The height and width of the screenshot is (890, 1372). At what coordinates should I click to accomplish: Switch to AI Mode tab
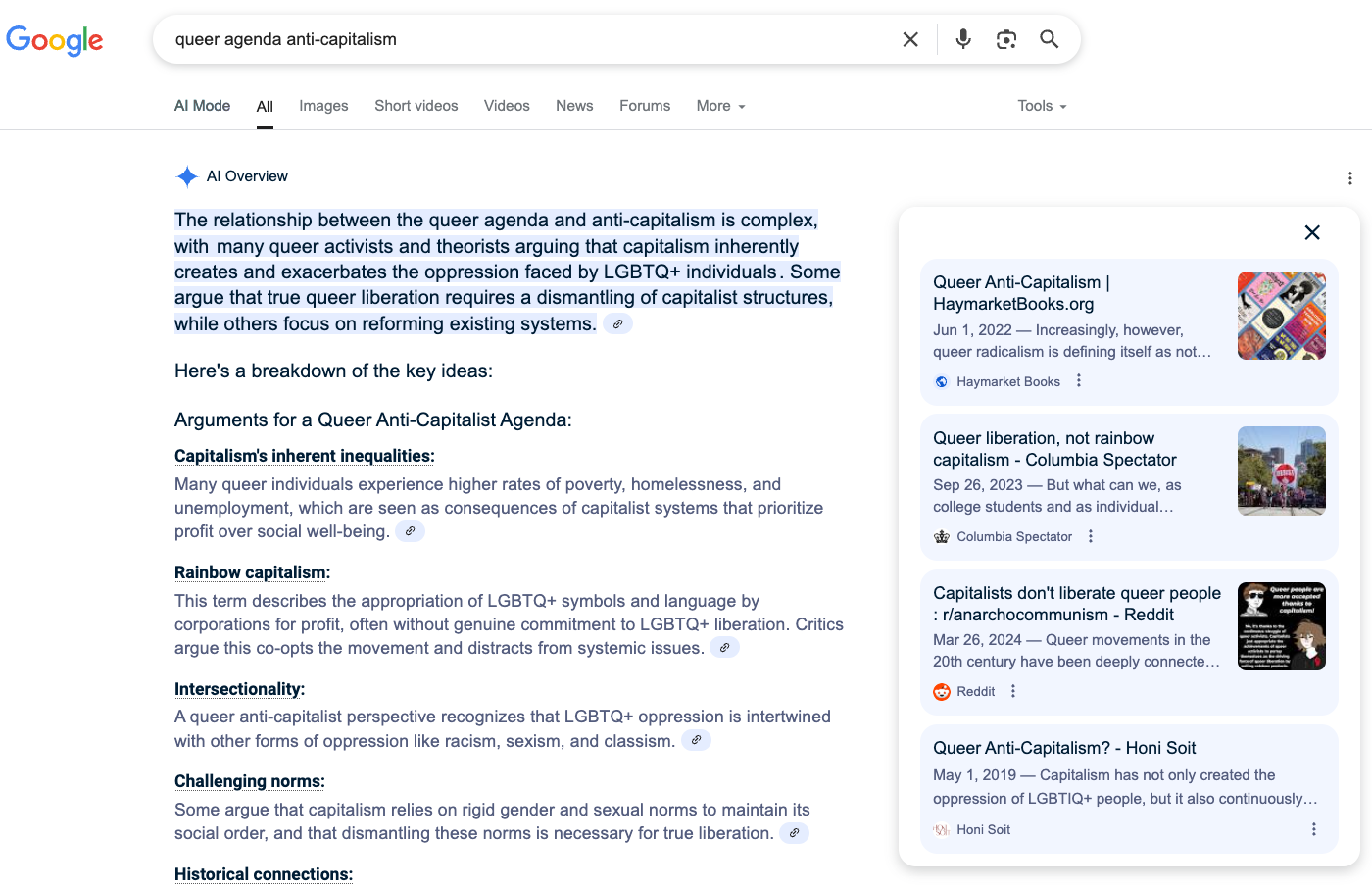(202, 106)
